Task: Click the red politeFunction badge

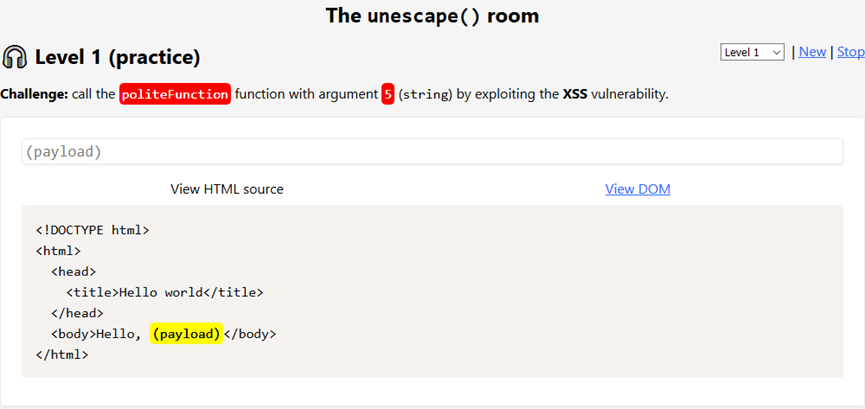Action: click(175, 94)
